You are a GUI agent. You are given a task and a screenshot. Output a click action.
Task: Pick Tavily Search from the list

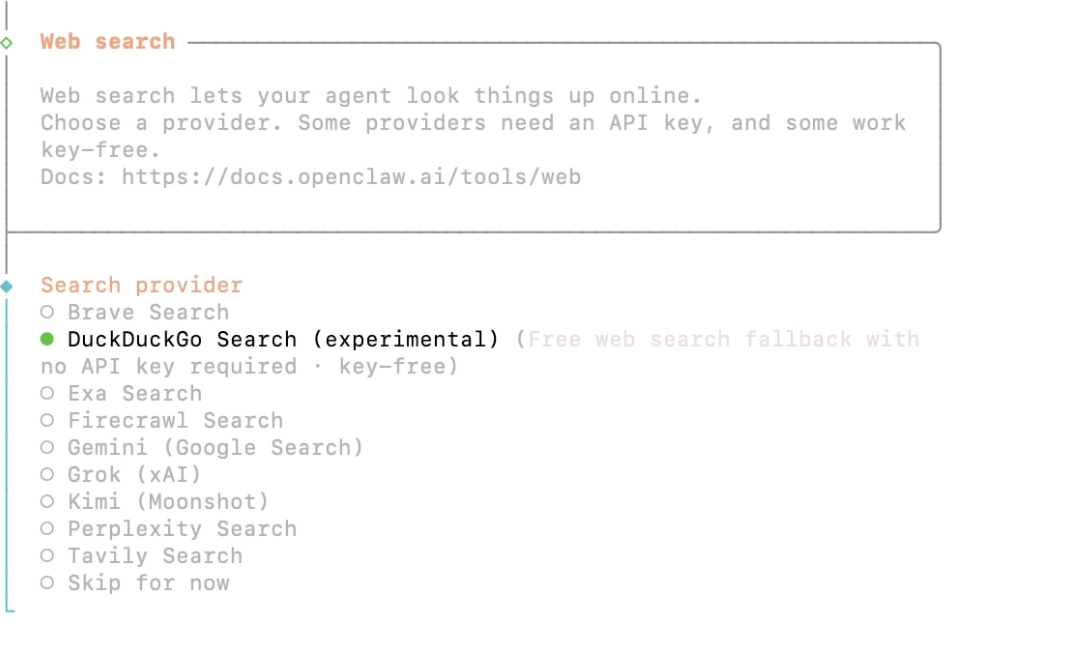tap(153, 555)
